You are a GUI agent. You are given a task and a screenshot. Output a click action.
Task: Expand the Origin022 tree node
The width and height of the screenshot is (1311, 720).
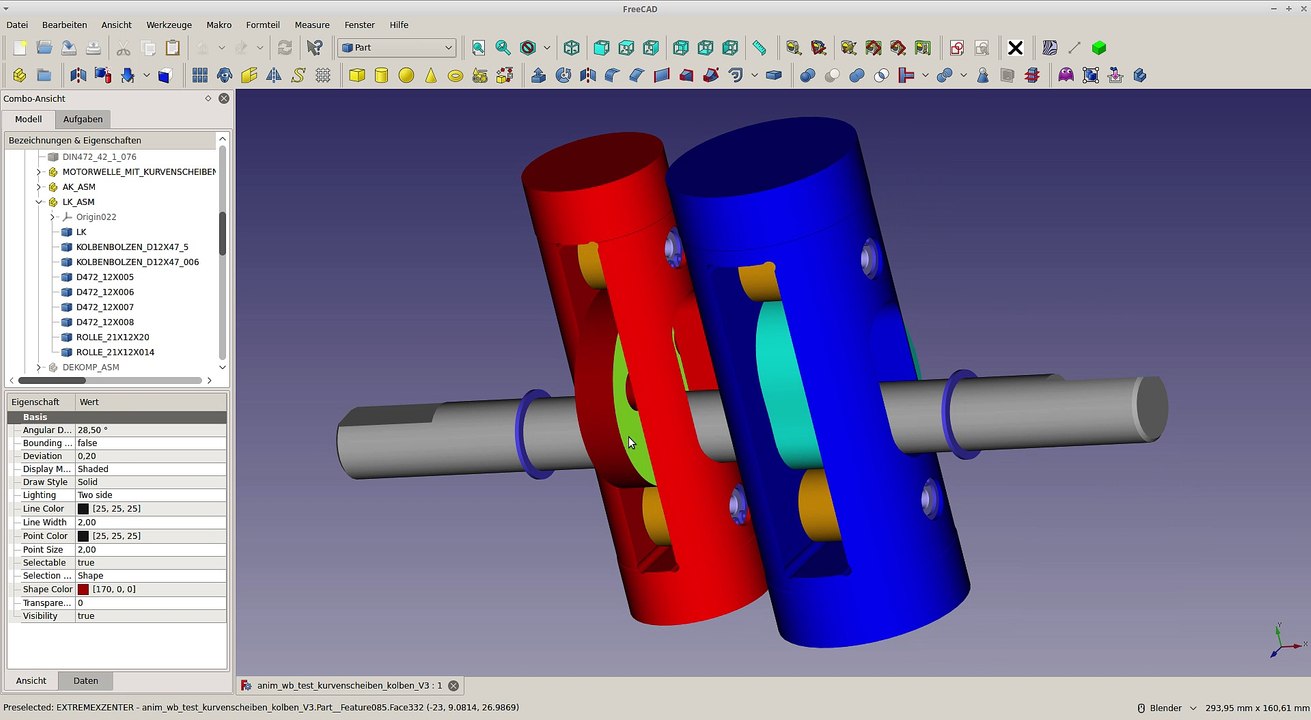53,217
